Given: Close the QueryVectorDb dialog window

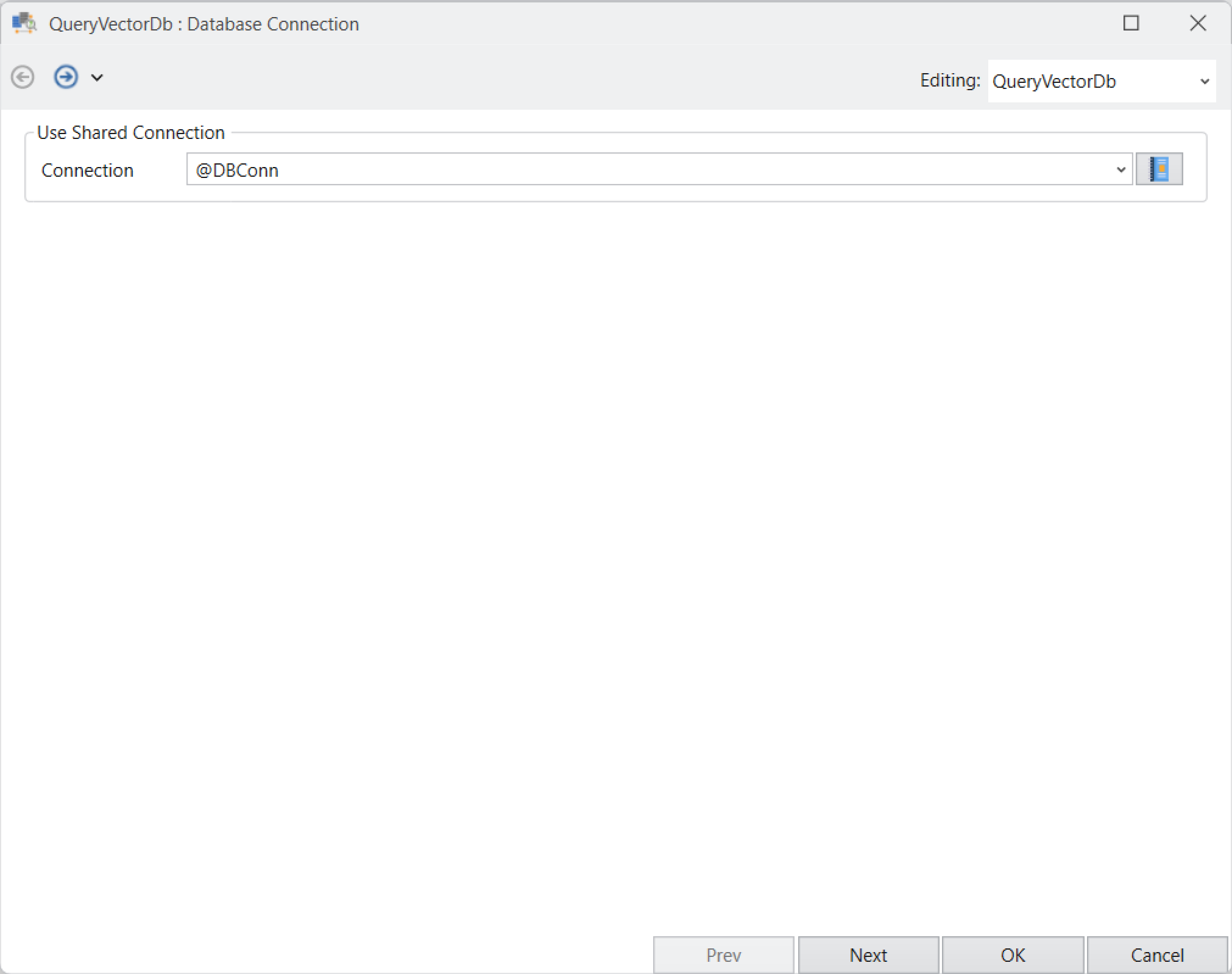Looking at the screenshot, I should [x=1198, y=23].
